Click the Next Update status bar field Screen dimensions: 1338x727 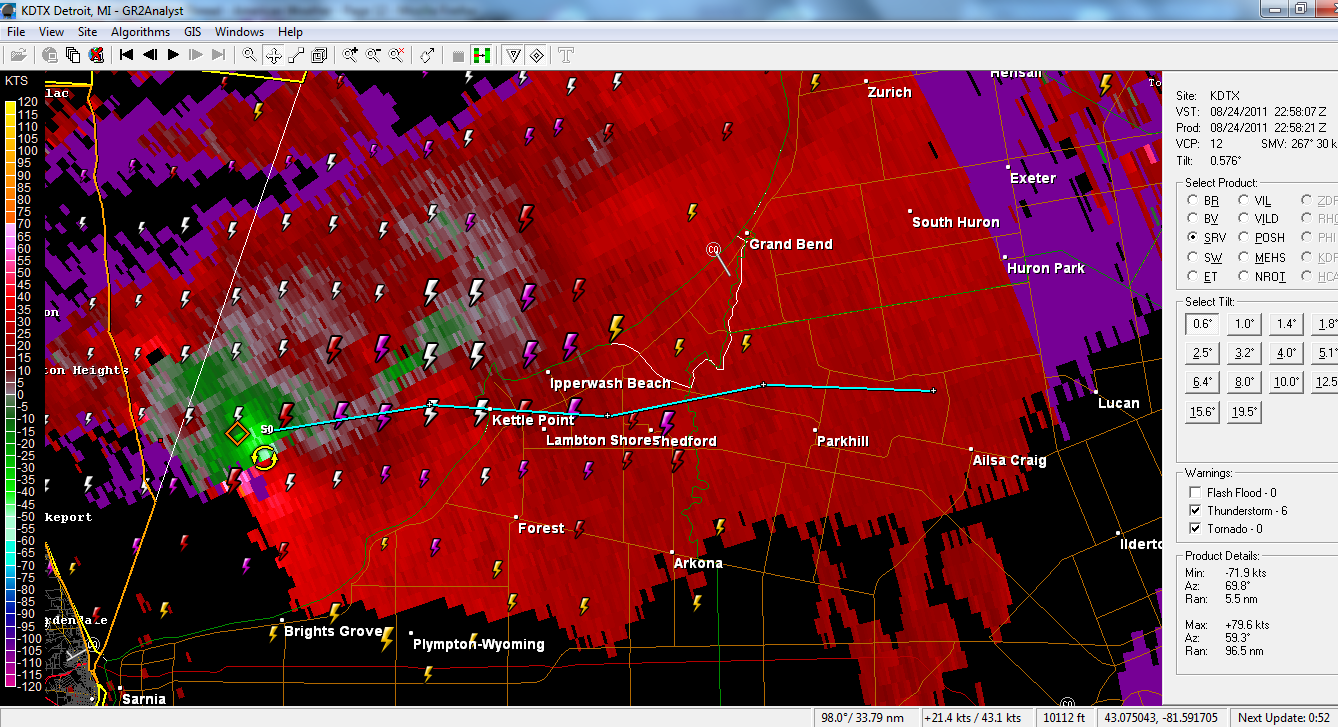coord(1282,717)
